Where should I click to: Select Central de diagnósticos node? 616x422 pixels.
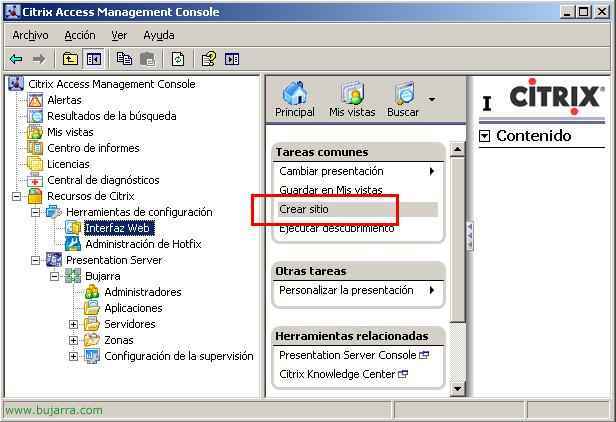coord(103,180)
